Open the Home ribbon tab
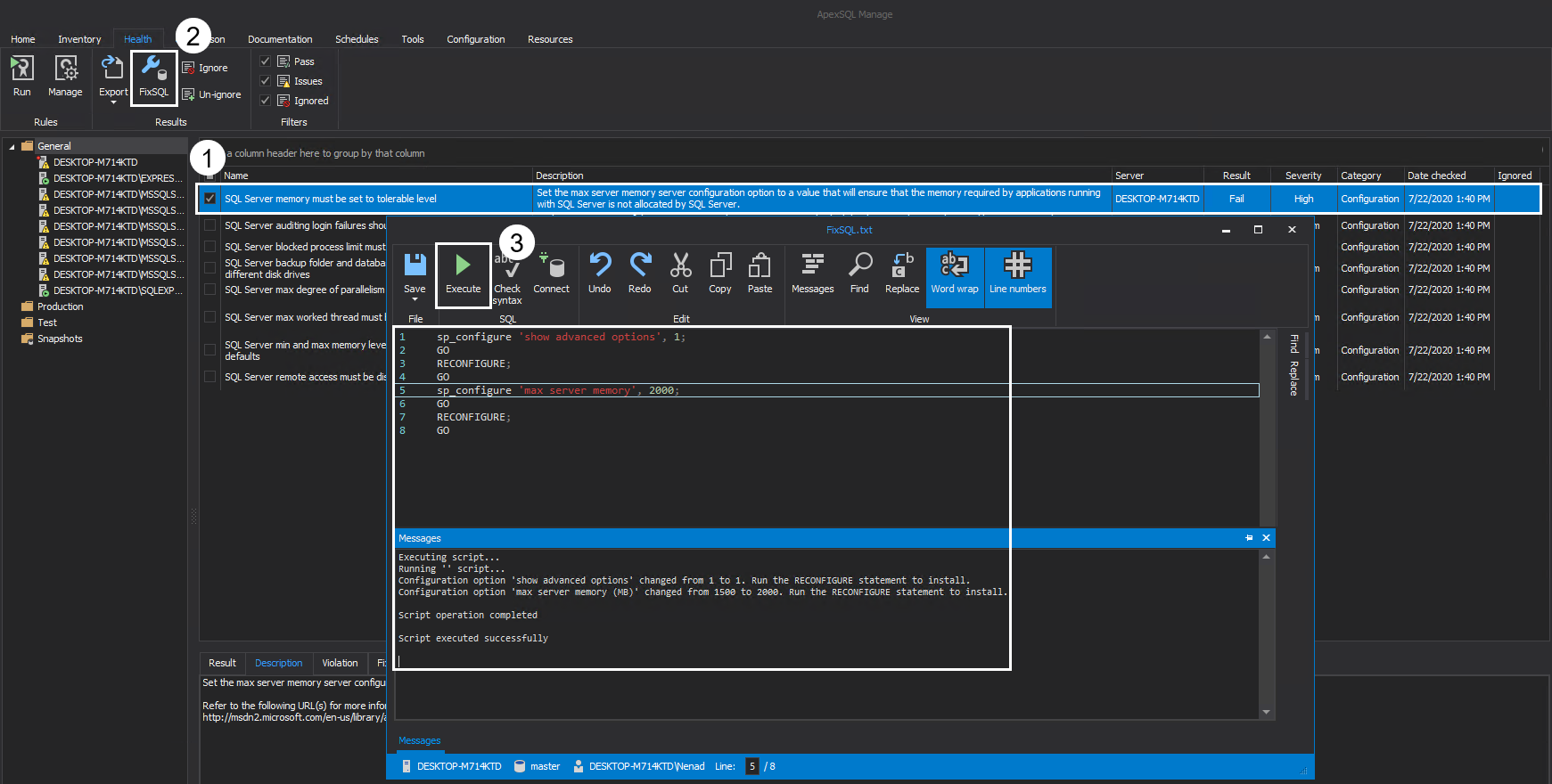 pos(23,39)
